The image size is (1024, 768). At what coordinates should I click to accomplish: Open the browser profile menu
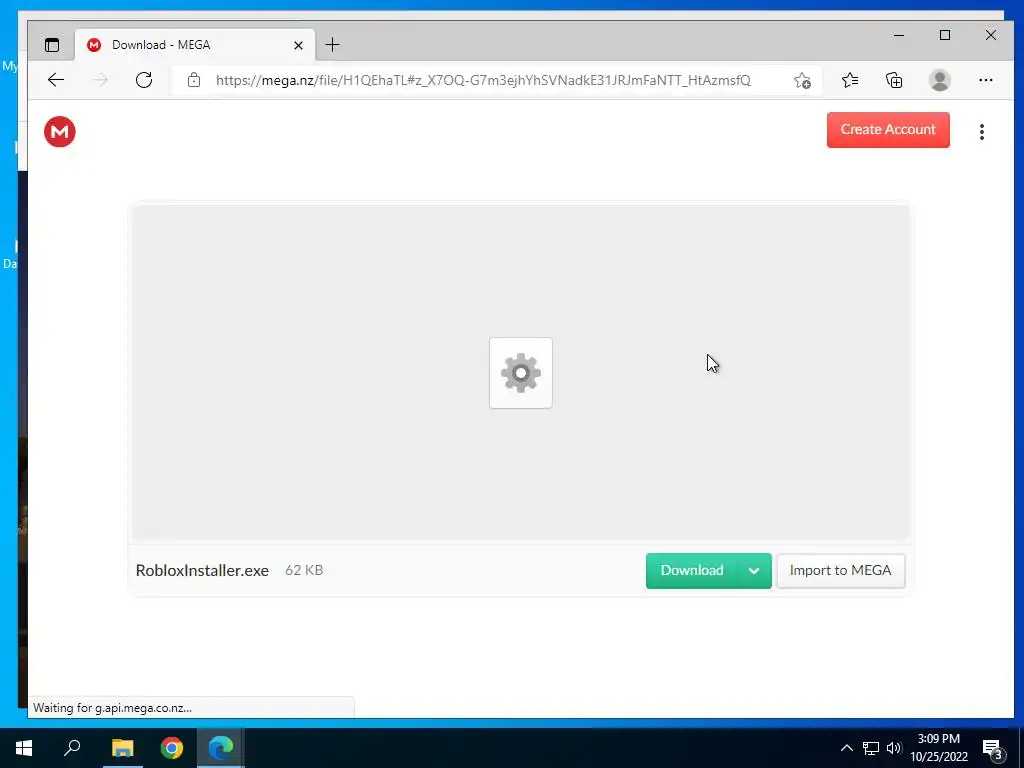[940, 80]
